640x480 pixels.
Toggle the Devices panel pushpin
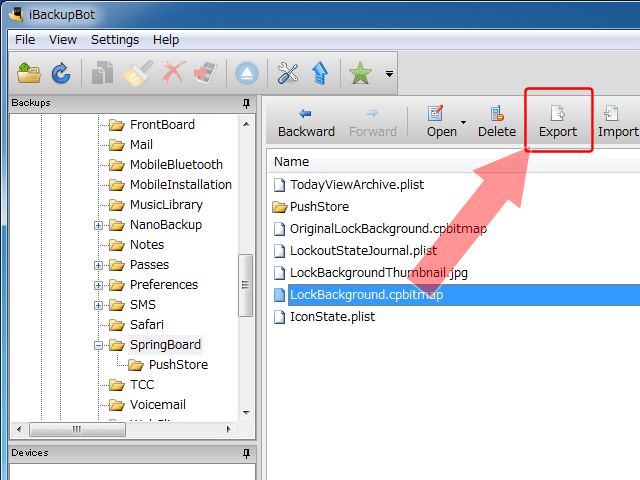pos(246,453)
